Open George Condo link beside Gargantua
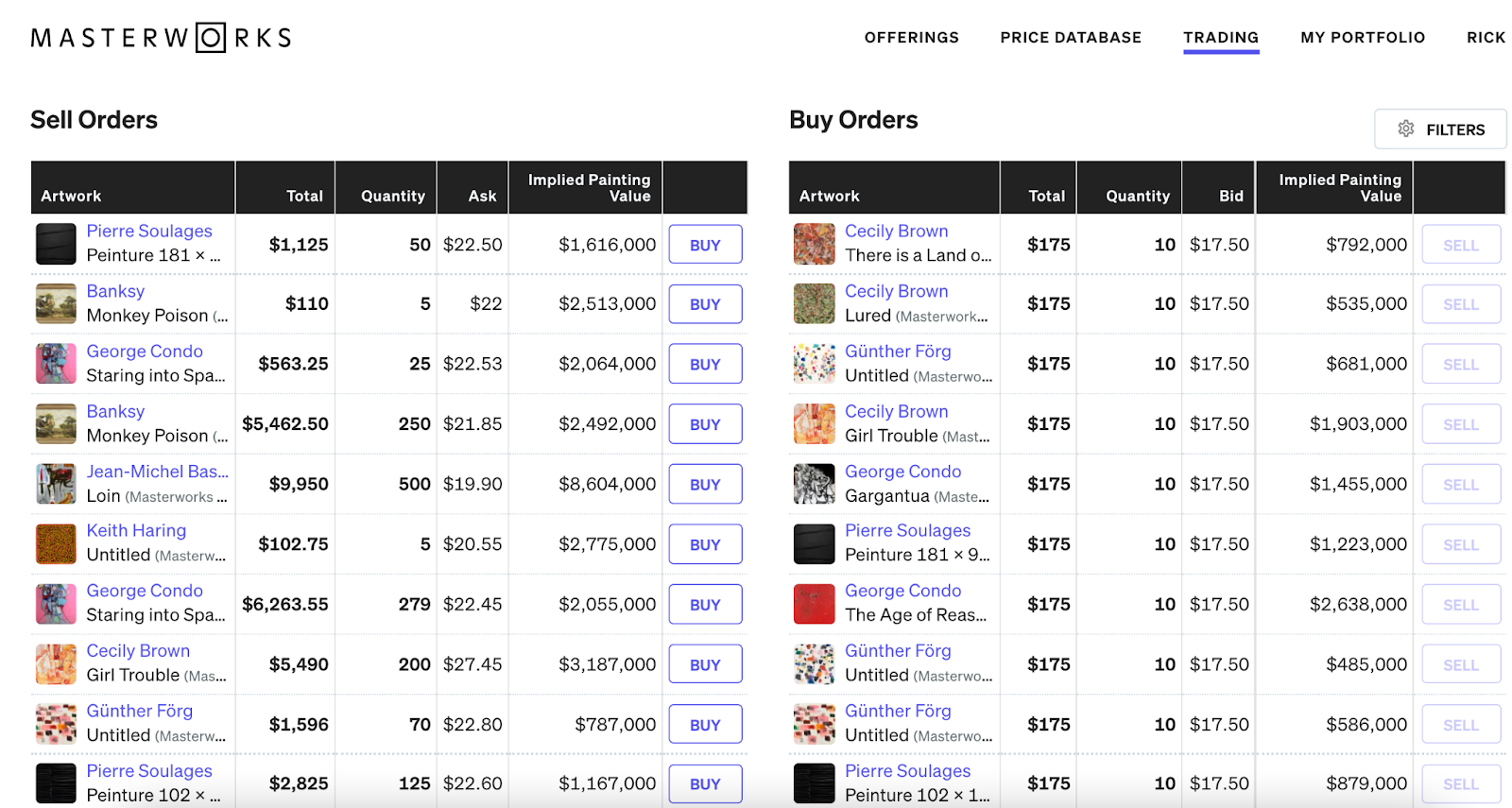Image resolution: width=1512 pixels, height=808 pixels. click(x=902, y=472)
